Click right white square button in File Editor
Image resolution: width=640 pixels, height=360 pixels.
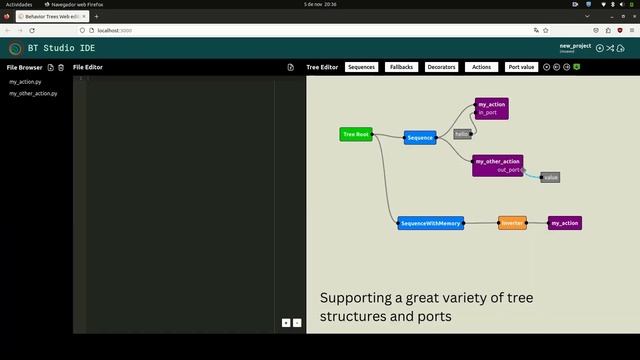(297, 323)
